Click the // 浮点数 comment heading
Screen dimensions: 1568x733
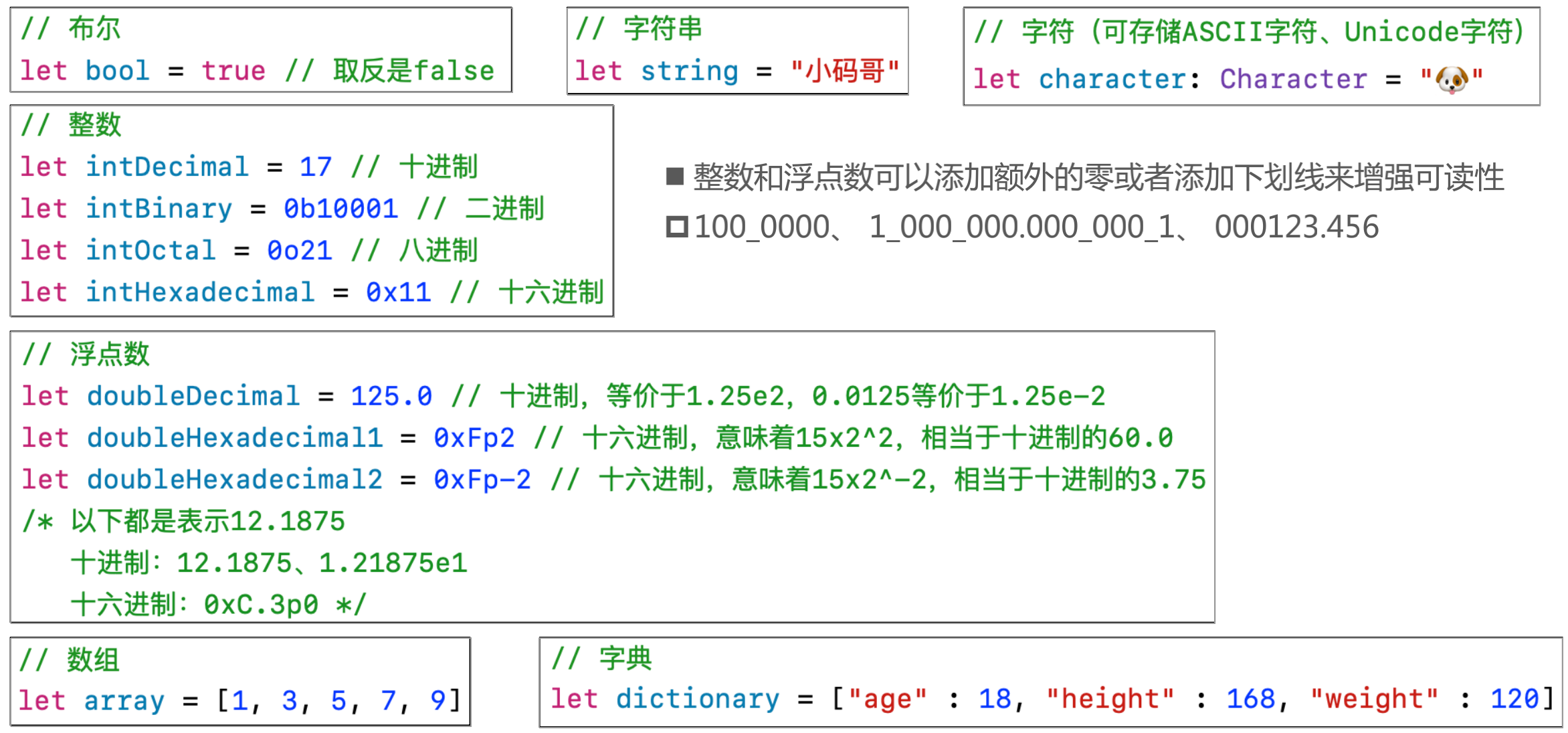pos(86,354)
